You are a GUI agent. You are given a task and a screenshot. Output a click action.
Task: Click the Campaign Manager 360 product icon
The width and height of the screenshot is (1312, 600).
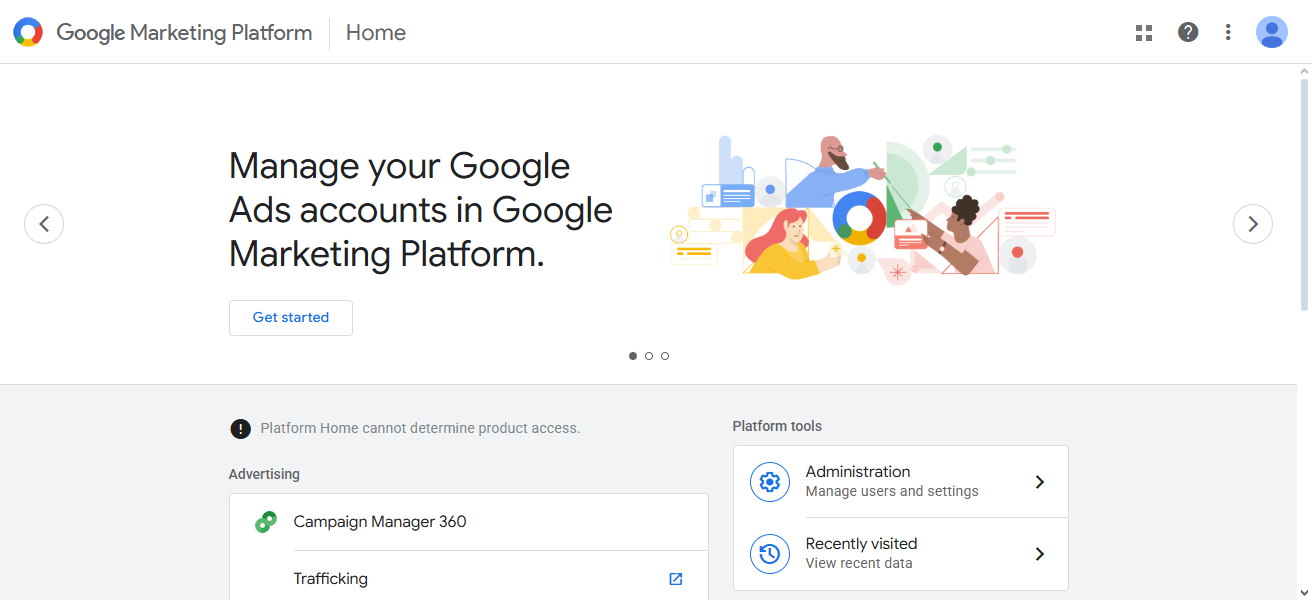pyautogui.click(x=265, y=521)
